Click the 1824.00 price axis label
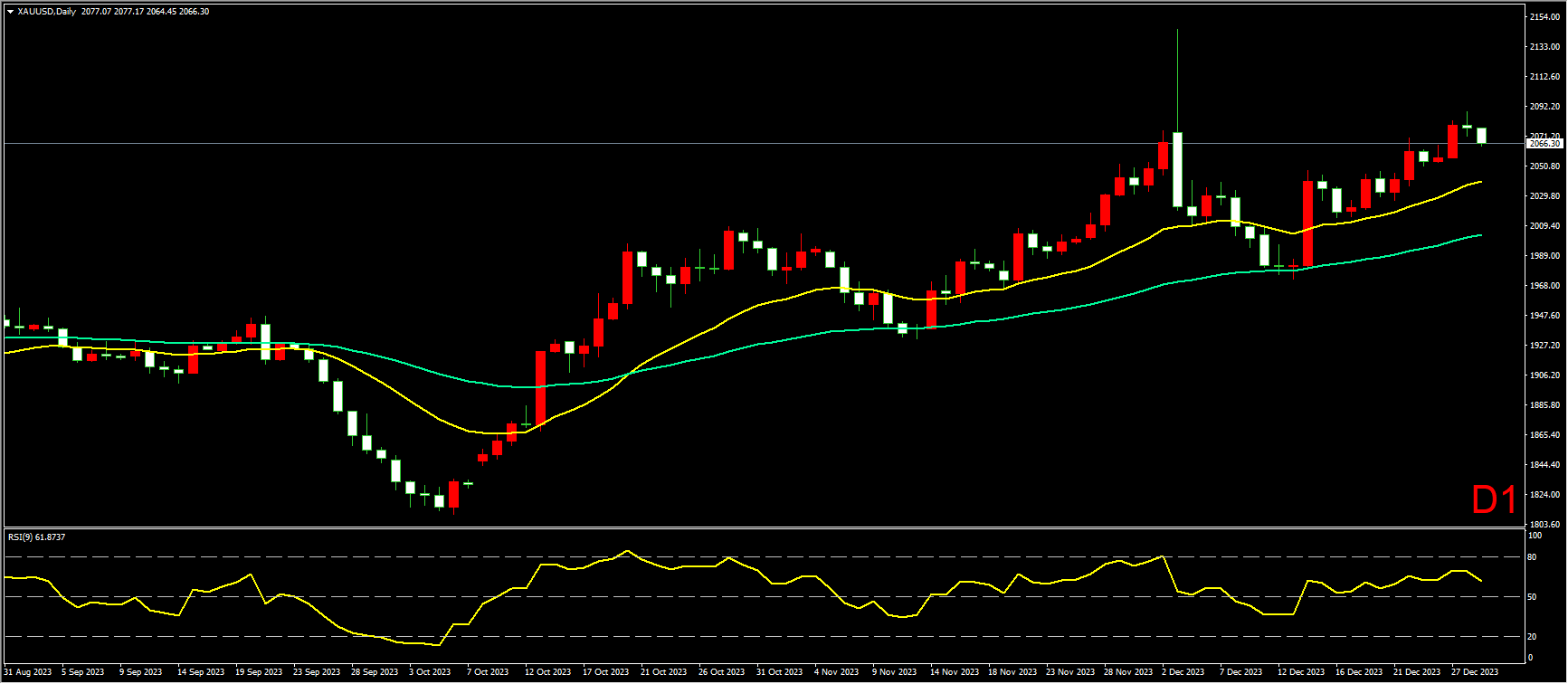Image resolution: width=1568 pixels, height=684 pixels. (x=1544, y=495)
